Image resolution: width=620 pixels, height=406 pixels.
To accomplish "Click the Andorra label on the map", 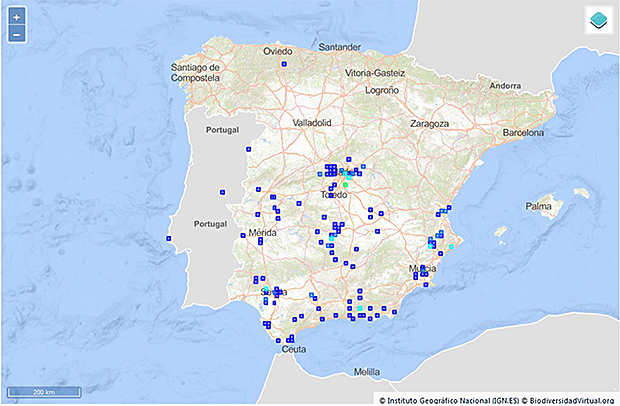I will (505, 86).
